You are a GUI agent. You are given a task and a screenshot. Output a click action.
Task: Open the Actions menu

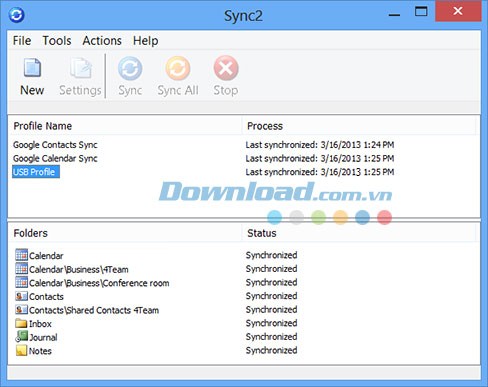point(102,41)
